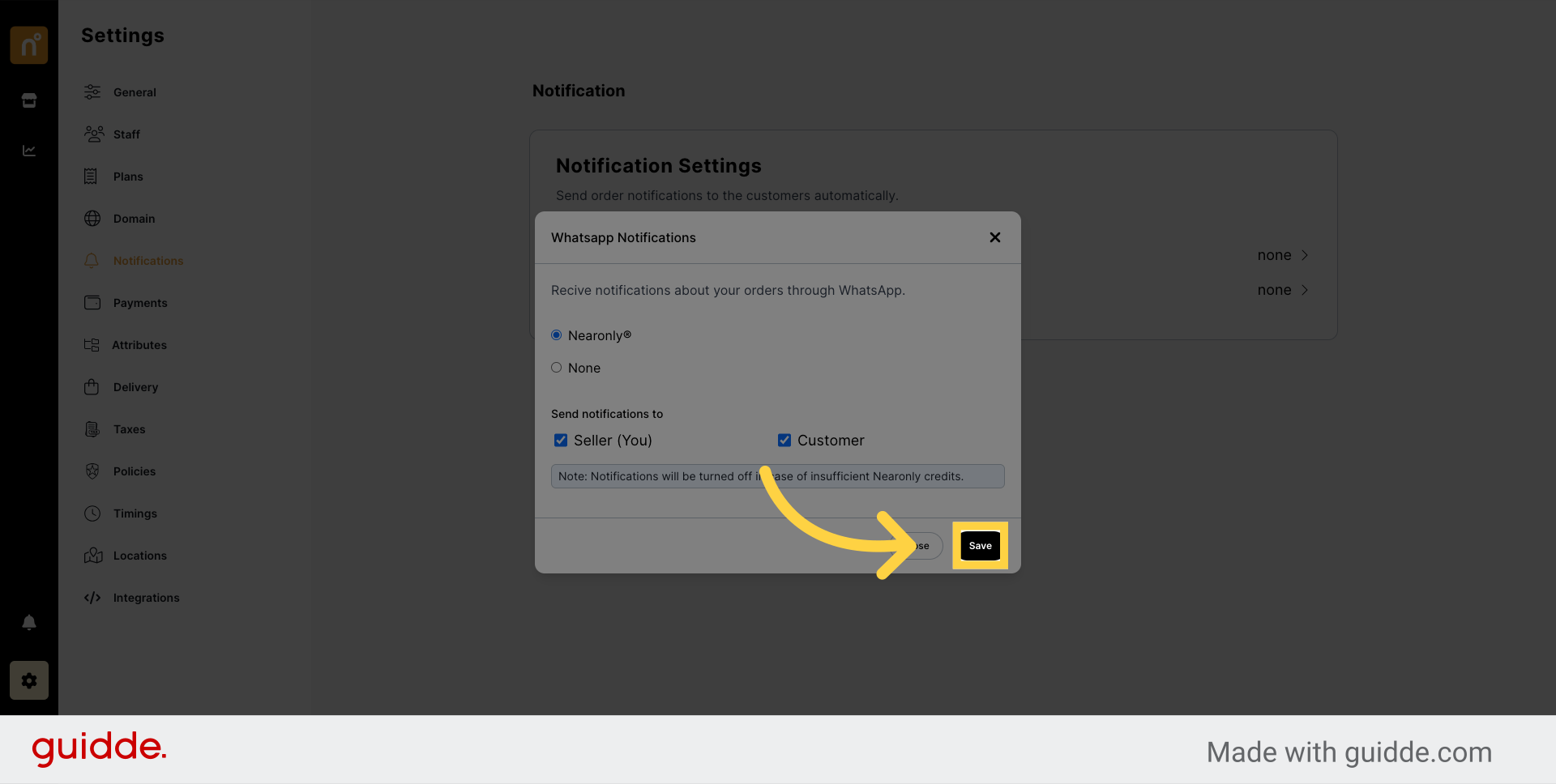Expand the second none notification row chevron
This screenshot has width=1556, height=784.
(1305, 290)
